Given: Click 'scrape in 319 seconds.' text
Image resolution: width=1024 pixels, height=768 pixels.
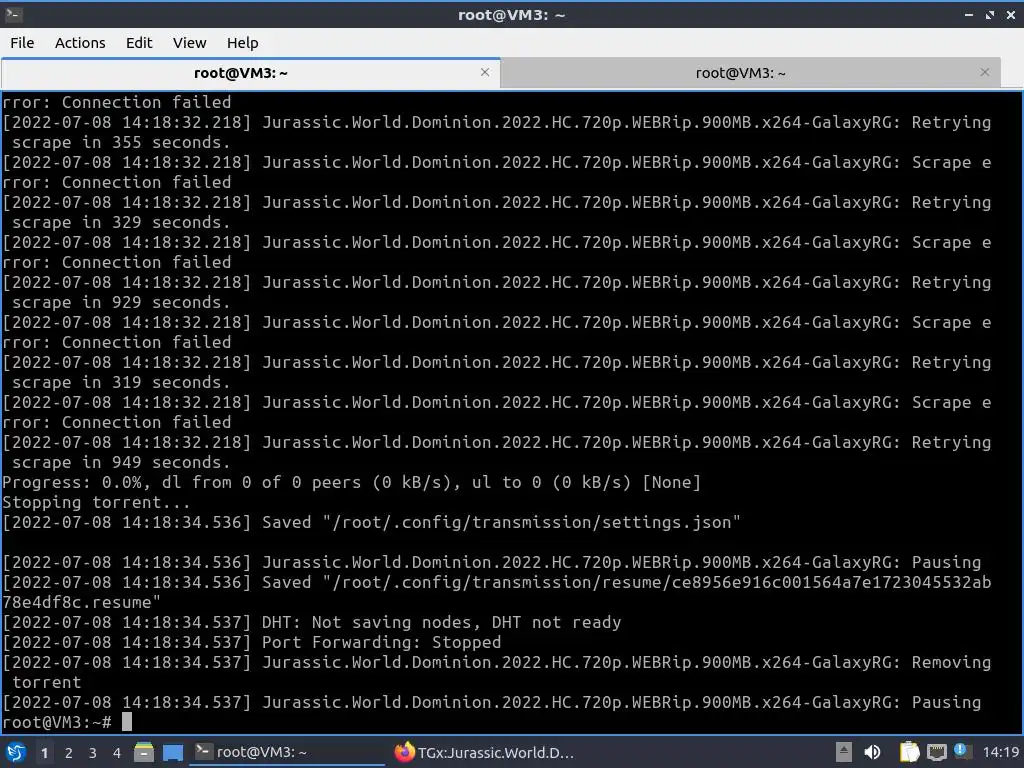Looking at the screenshot, I should coord(121,383).
